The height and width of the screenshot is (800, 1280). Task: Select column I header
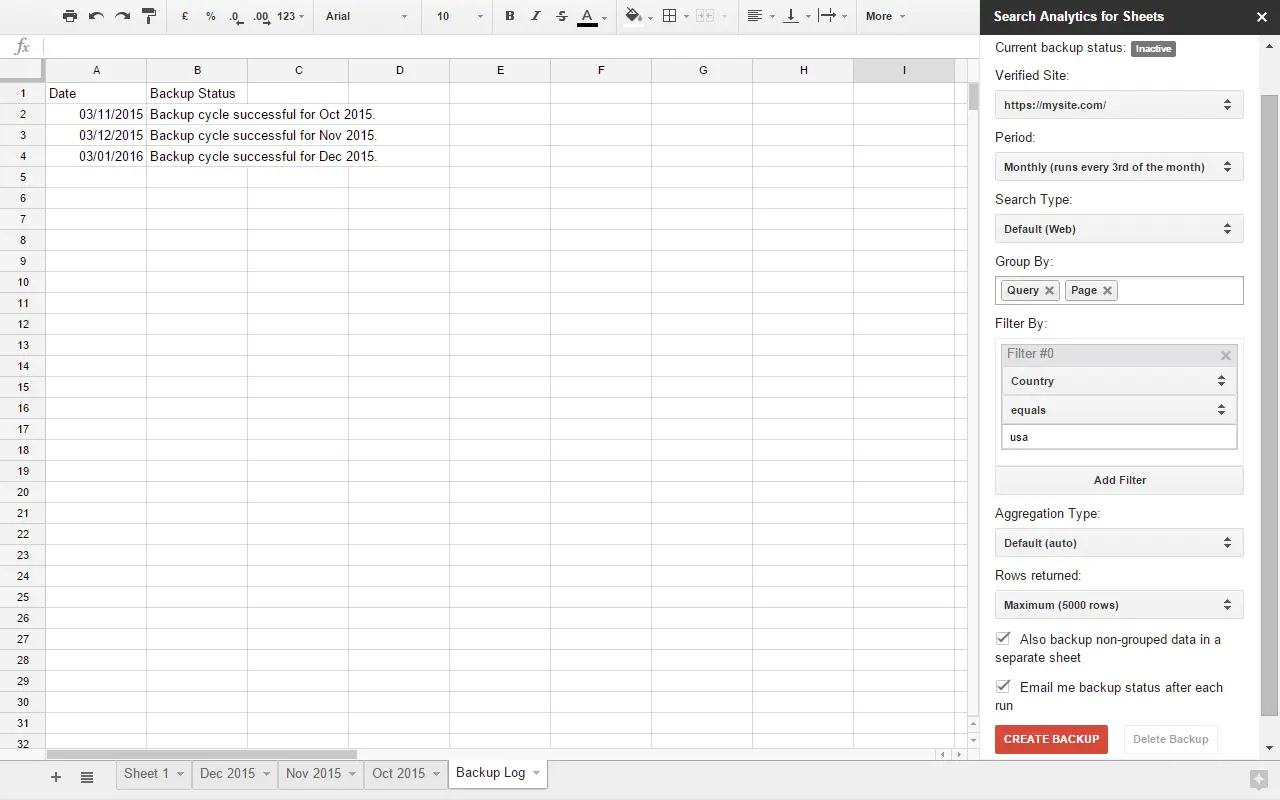(904, 70)
